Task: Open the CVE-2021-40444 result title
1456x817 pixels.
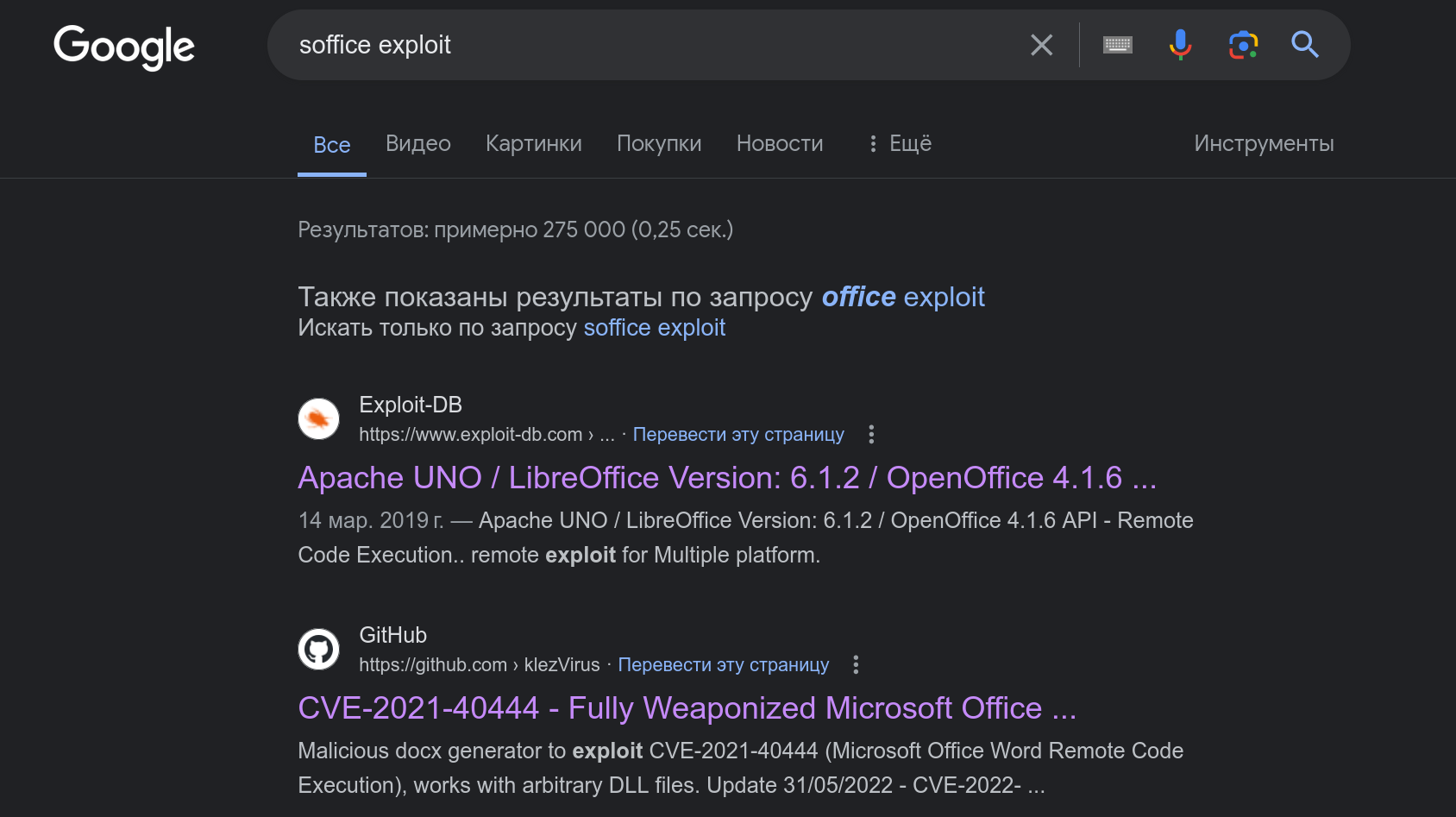Action: pyautogui.click(x=687, y=708)
